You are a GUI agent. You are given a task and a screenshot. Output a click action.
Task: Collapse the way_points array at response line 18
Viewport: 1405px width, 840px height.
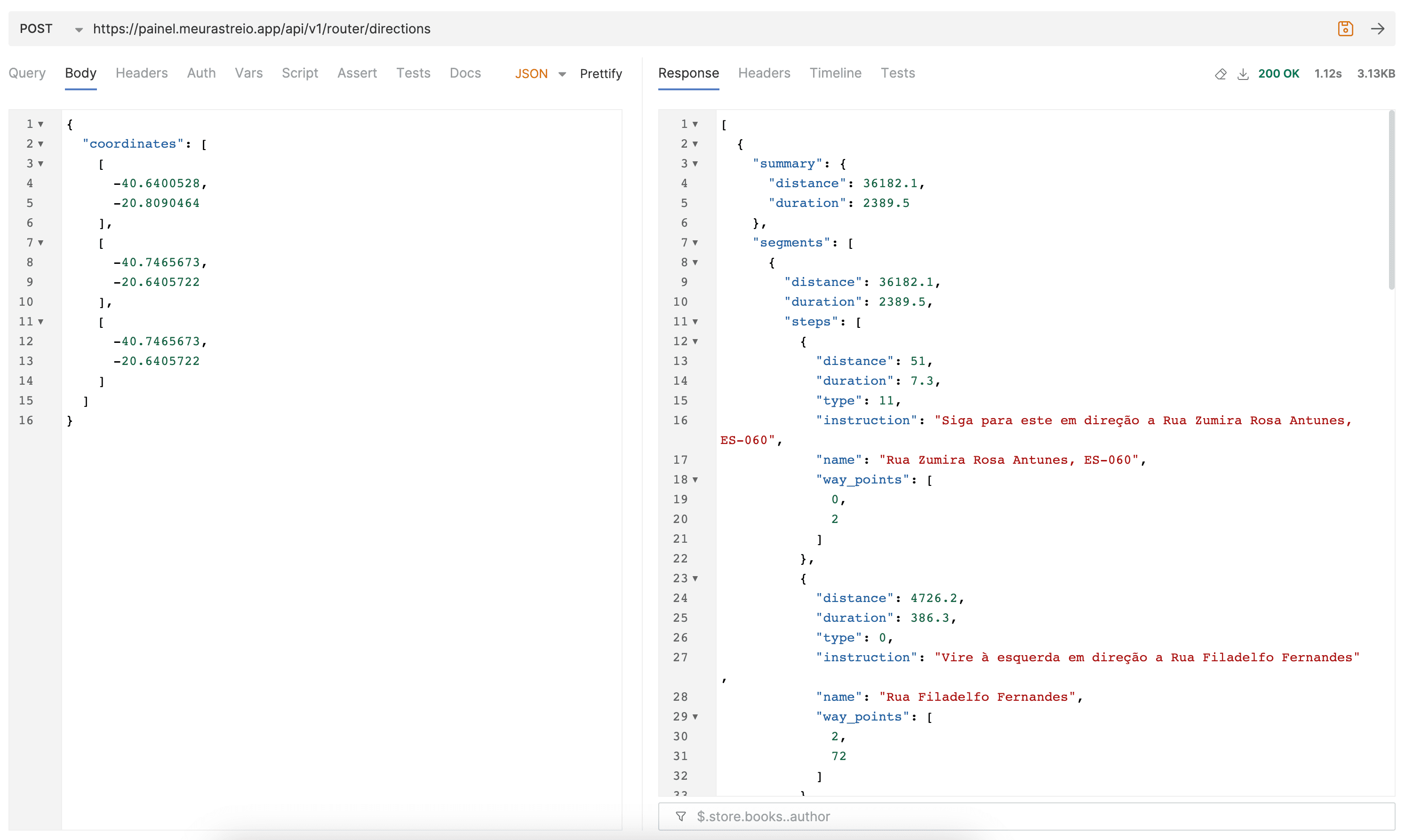[x=695, y=479]
